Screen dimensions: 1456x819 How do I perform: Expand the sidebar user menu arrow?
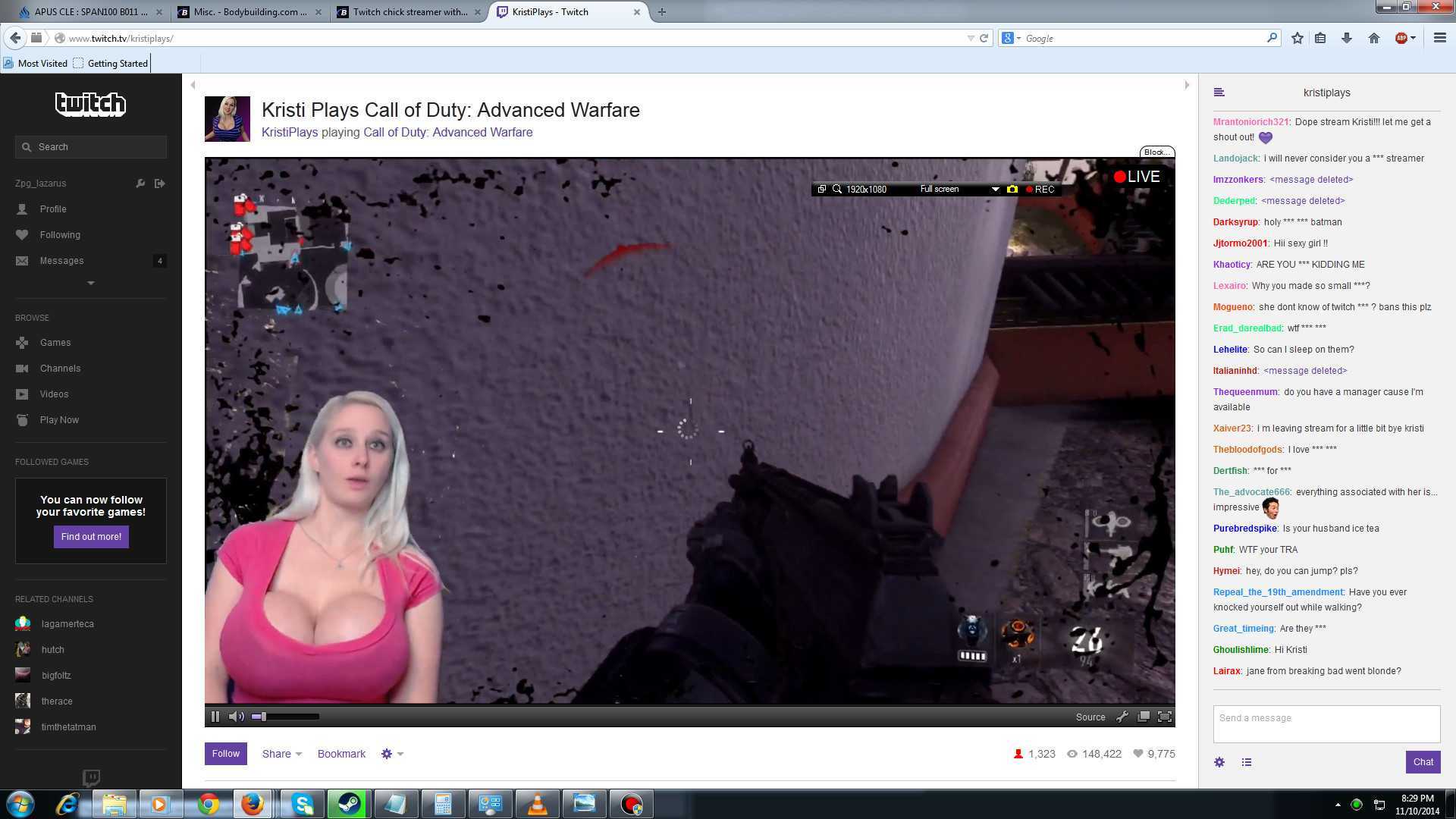(x=91, y=283)
